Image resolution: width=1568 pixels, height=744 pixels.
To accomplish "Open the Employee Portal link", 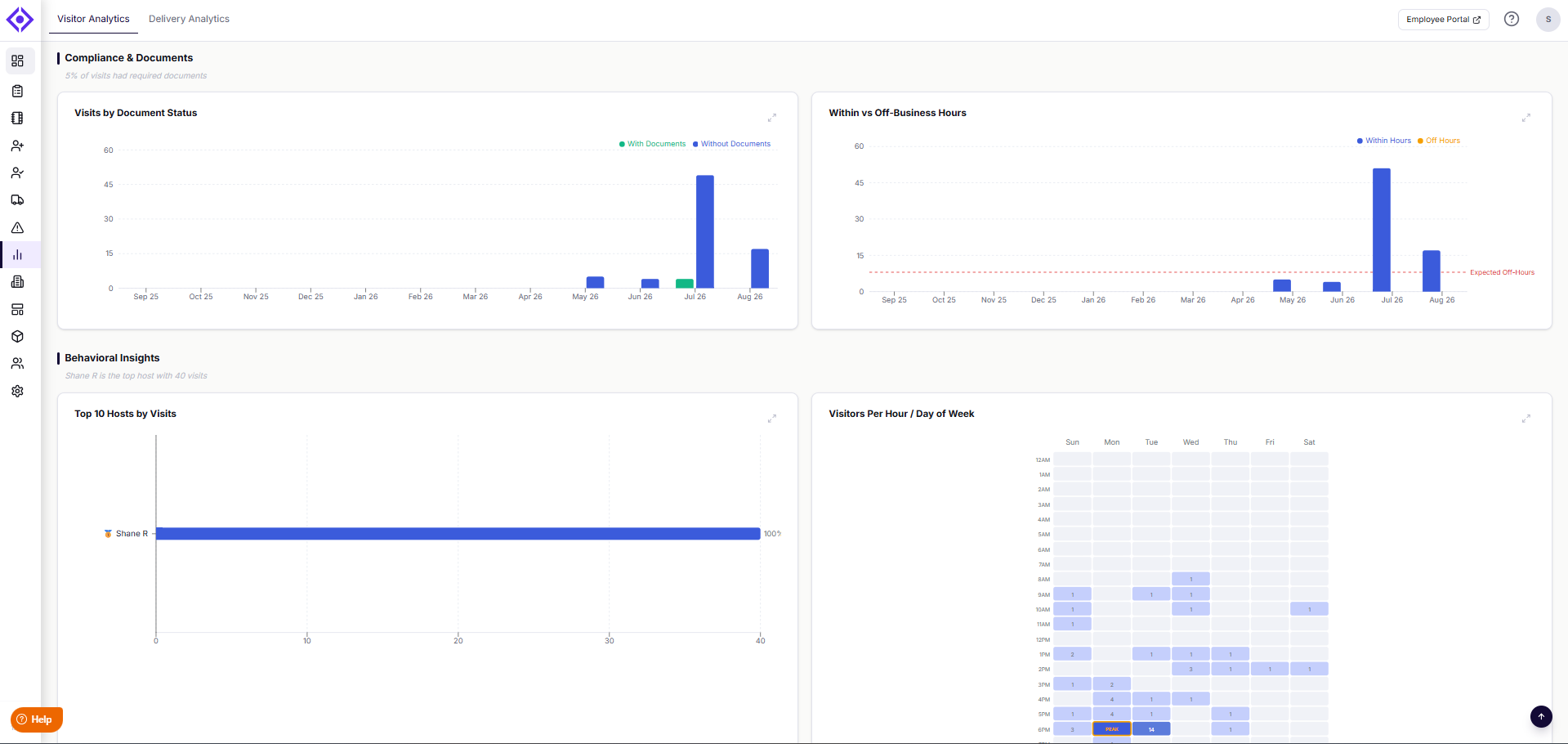I will tap(1443, 20).
